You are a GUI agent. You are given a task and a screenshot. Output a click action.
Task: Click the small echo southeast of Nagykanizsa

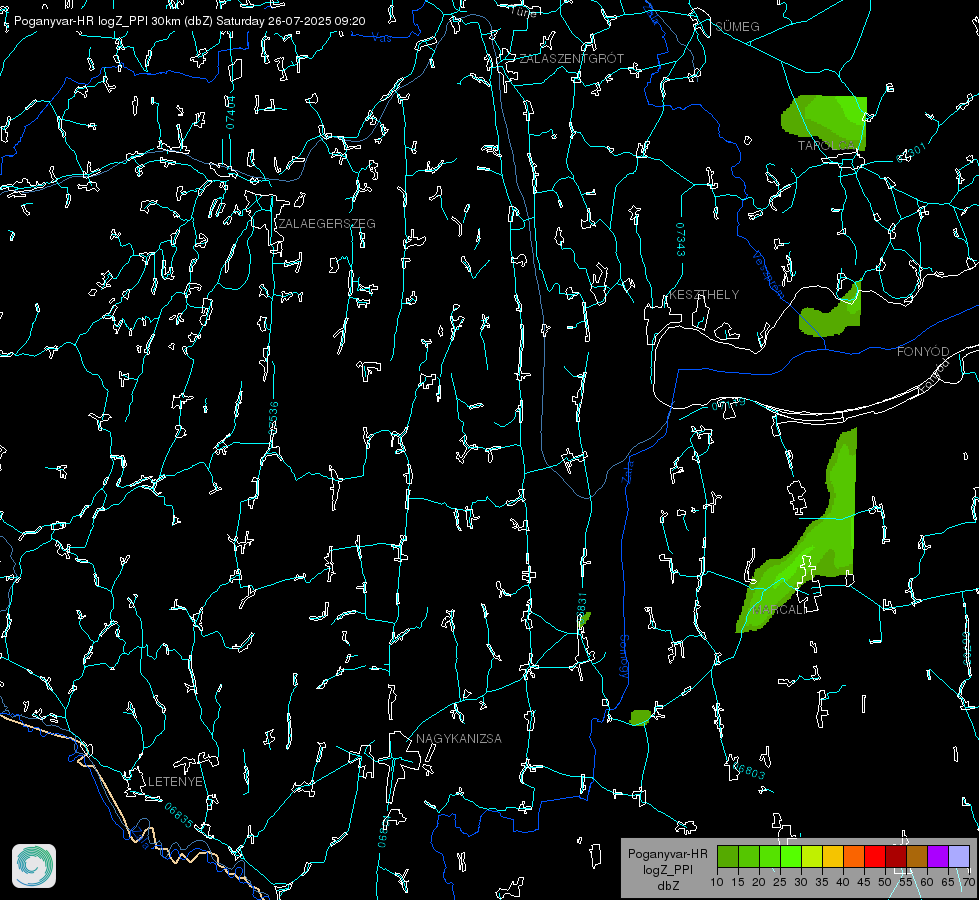click(640, 717)
